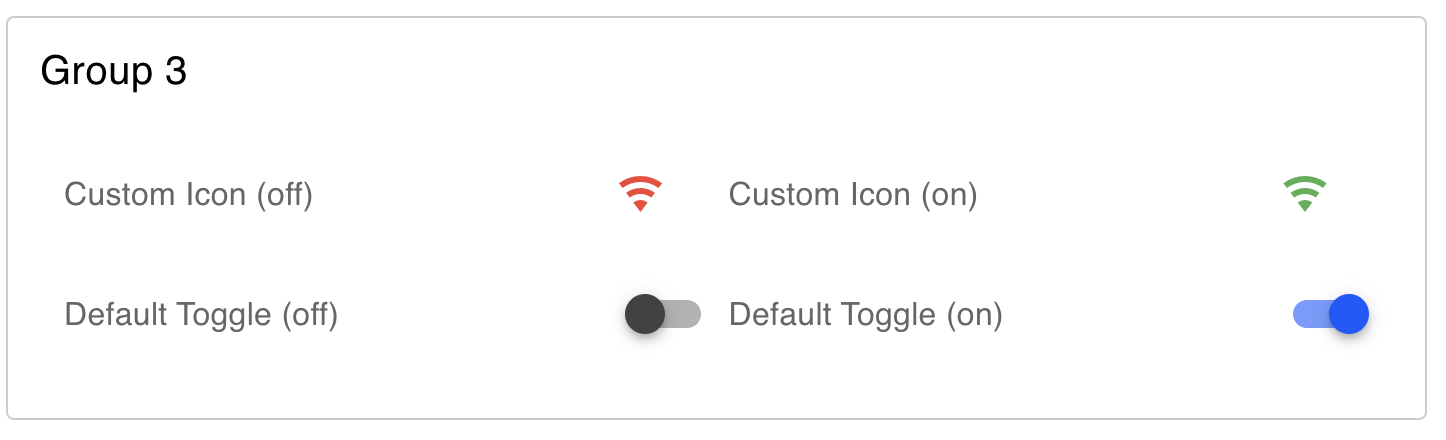The height and width of the screenshot is (440, 1446).
Task: Turn off the Default Toggle (on) switch
Action: tap(1331, 314)
